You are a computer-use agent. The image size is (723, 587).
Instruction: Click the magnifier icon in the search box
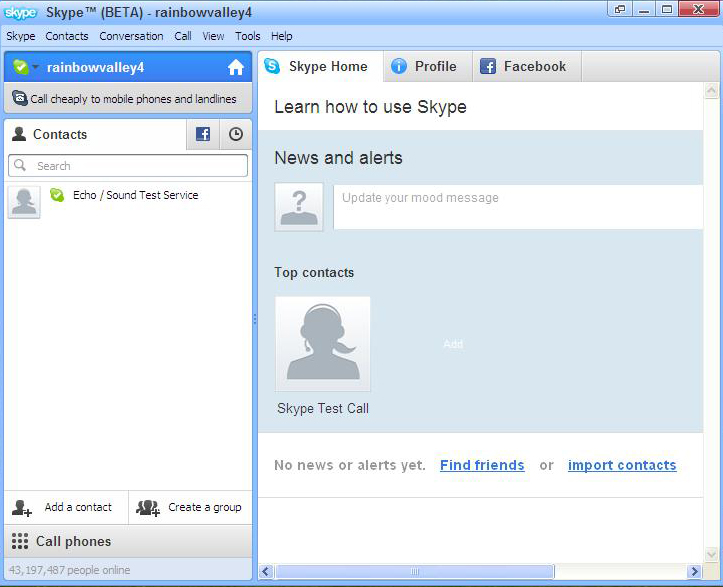[x=20, y=165]
